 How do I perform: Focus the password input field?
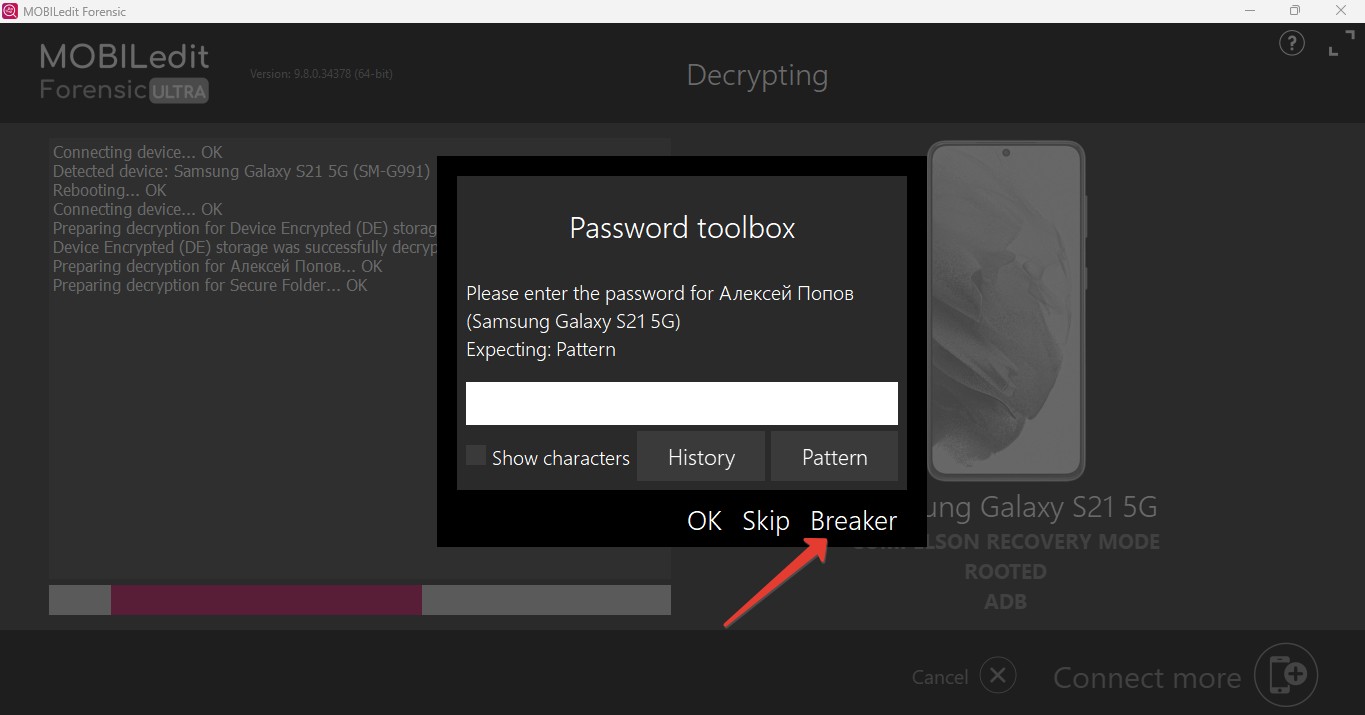click(x=682, y=403)
